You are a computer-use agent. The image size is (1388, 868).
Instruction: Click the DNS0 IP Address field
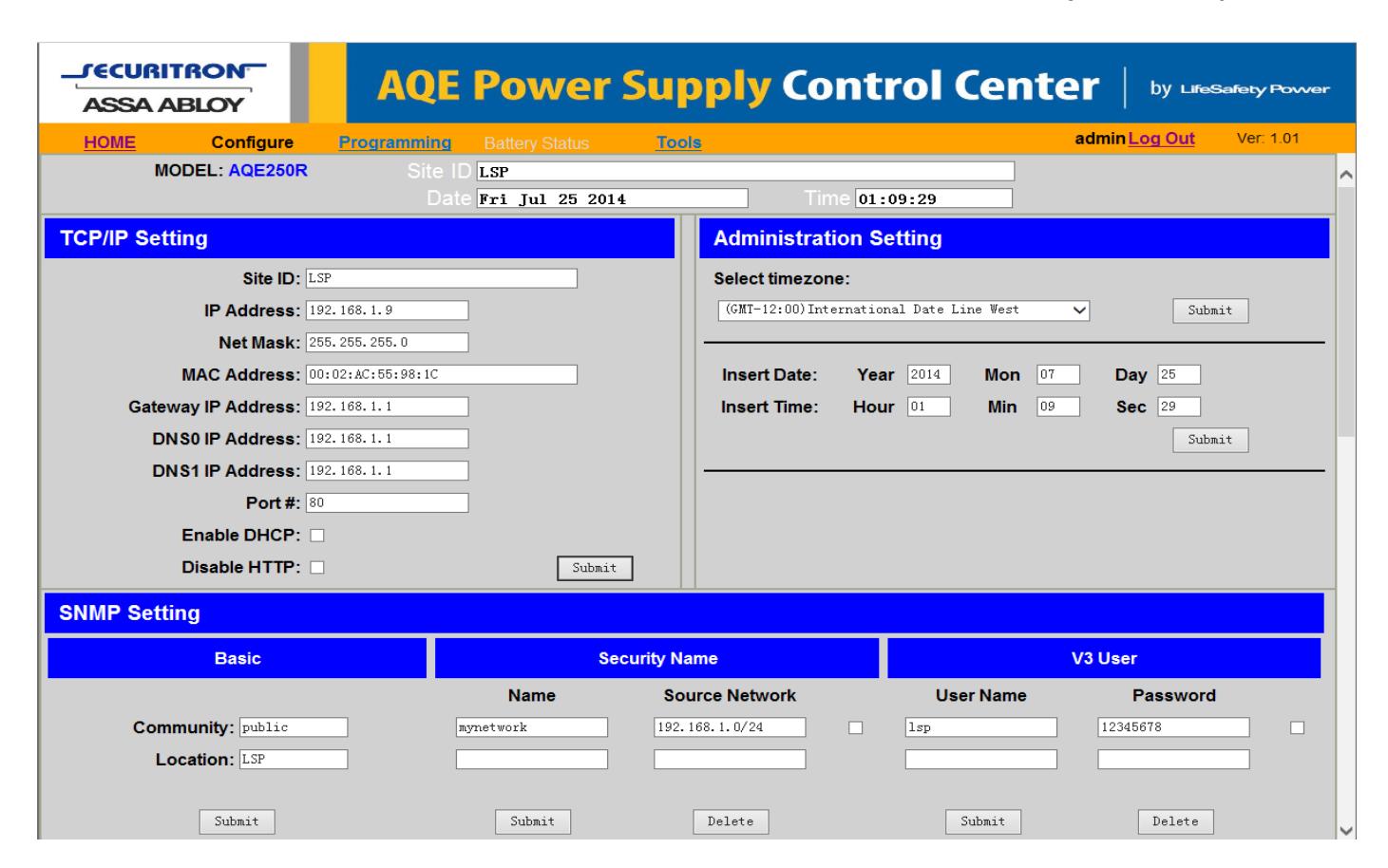387,439
